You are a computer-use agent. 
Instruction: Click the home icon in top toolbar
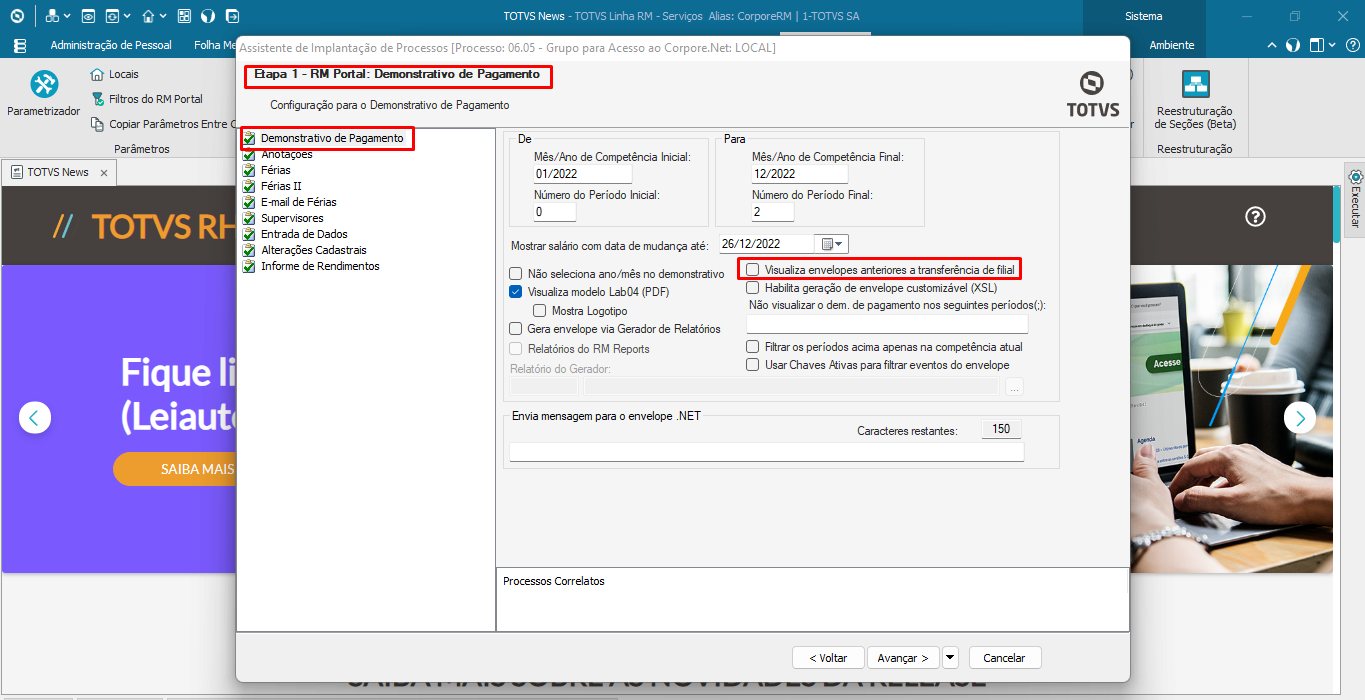[x=148, y=16]
